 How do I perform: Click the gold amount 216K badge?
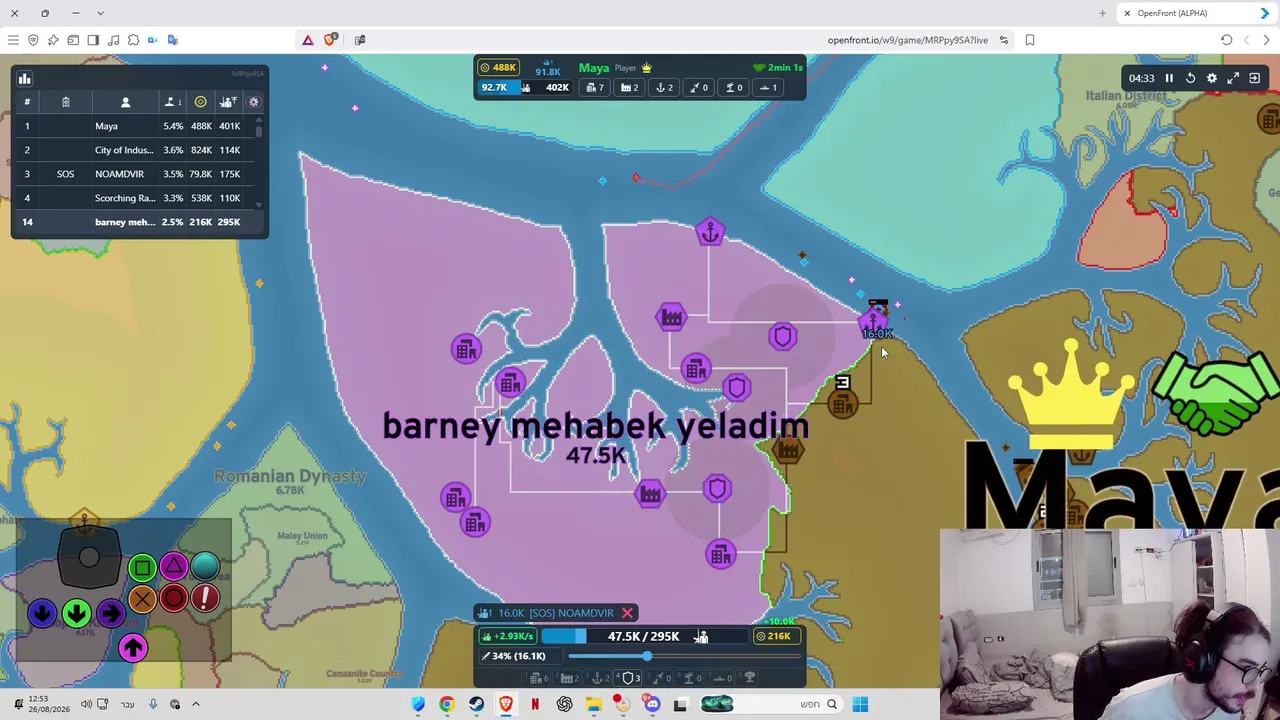776,636
